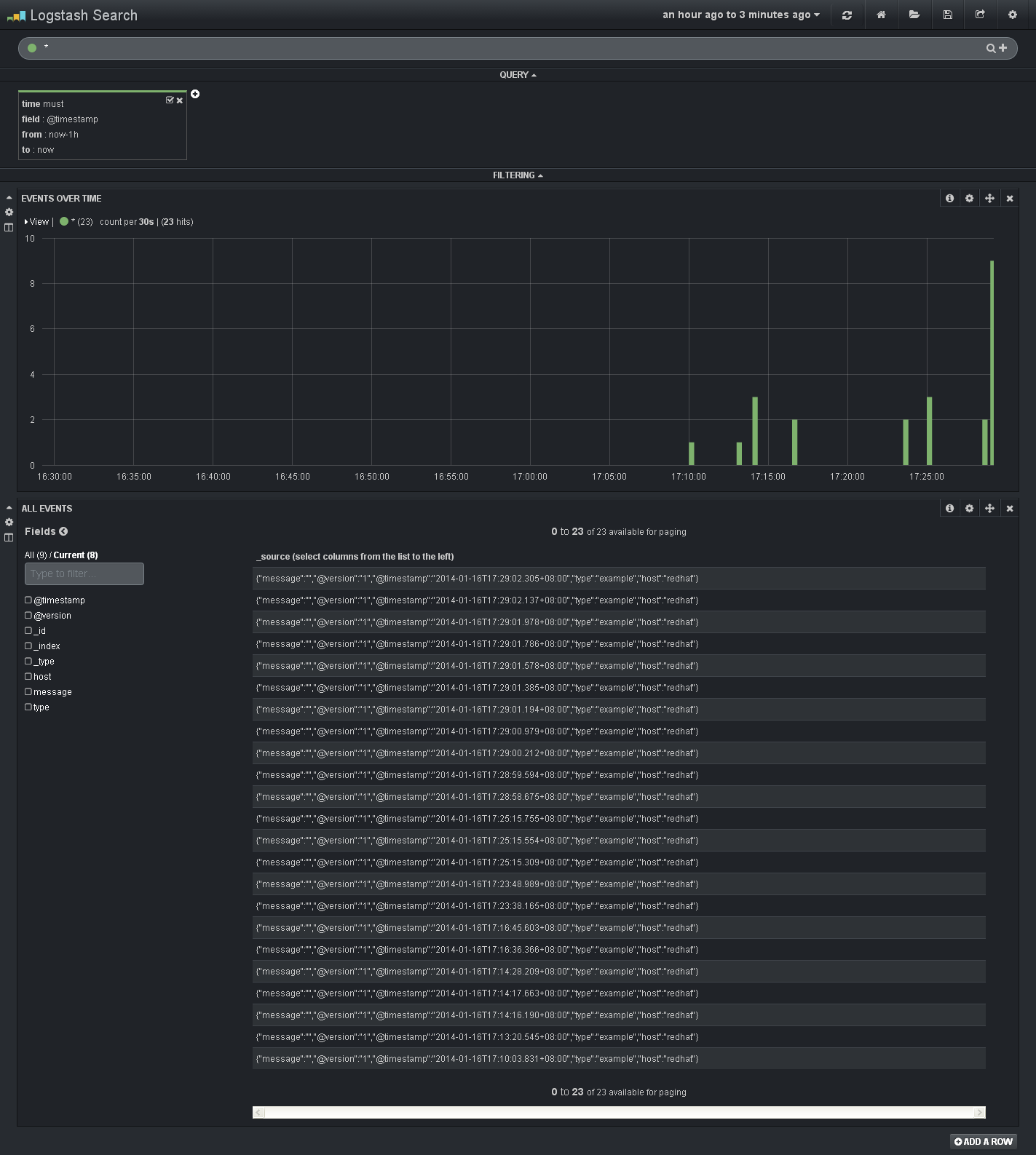Click the tallest histogram bar near 17:29

click(992, 362)
